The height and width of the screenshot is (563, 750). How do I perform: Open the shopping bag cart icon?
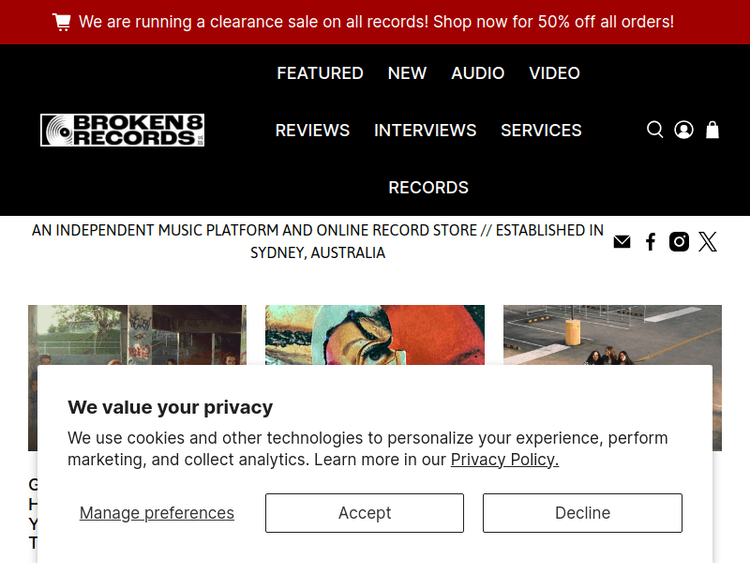pyautogui.click(x=712, y=130)
